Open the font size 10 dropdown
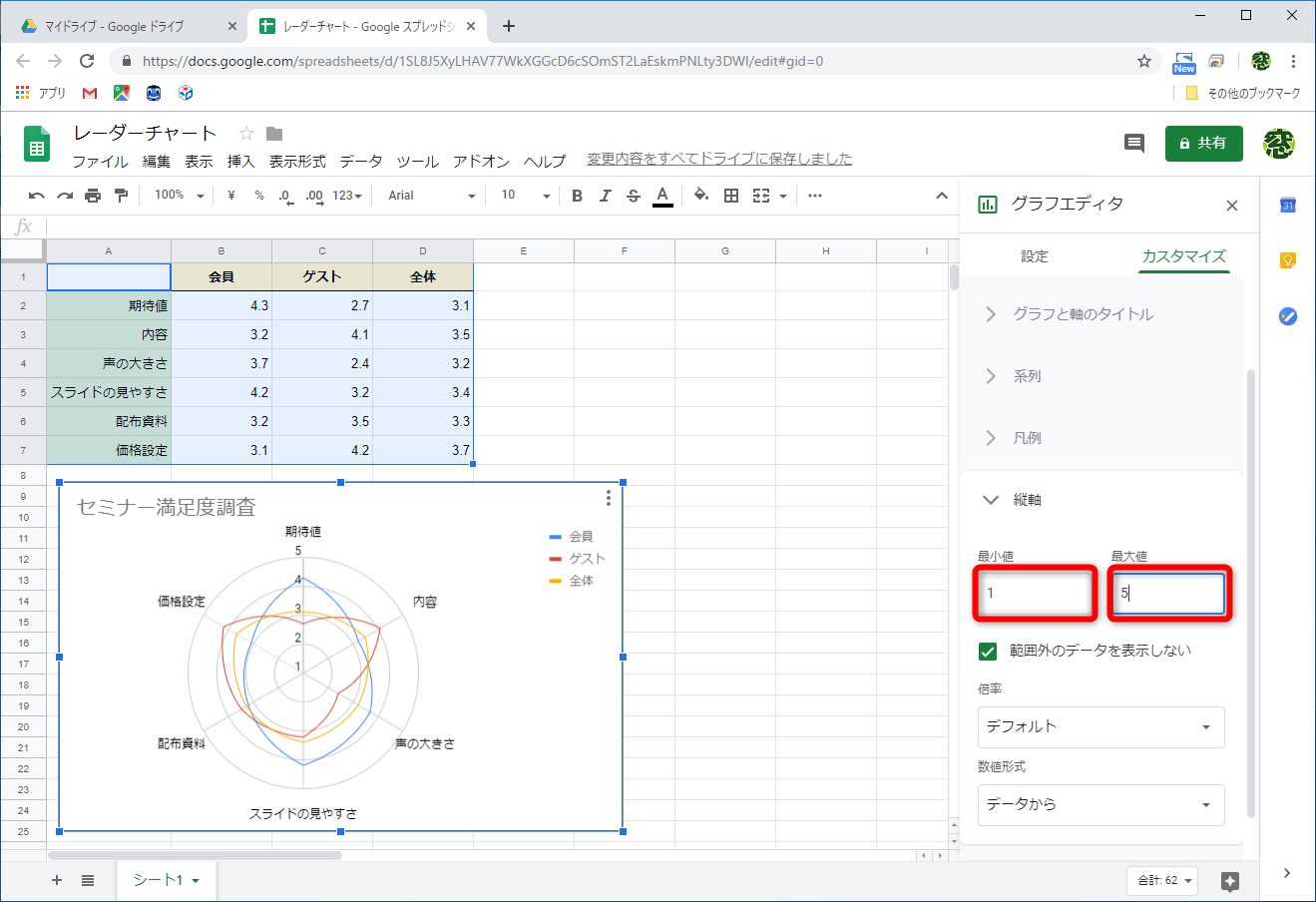1316x902 pixels. [x=526, y=196]
